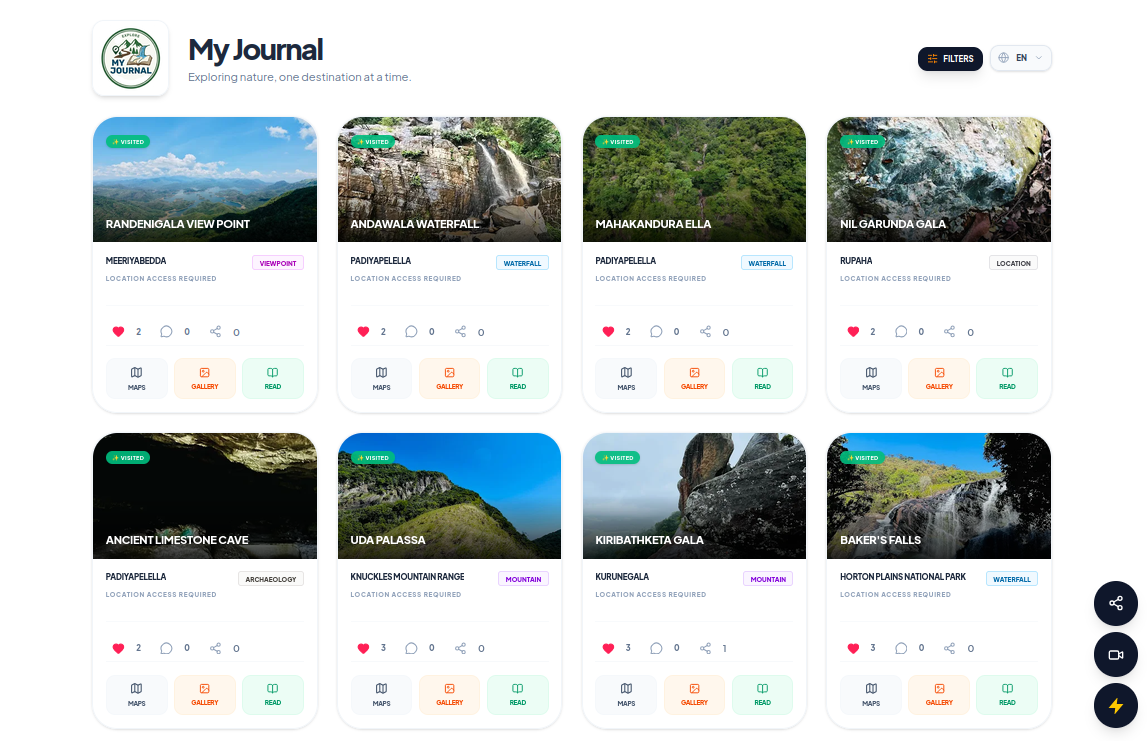
Task: Open Maps for Nil Garunda Gala
Action: pos(871,379)
